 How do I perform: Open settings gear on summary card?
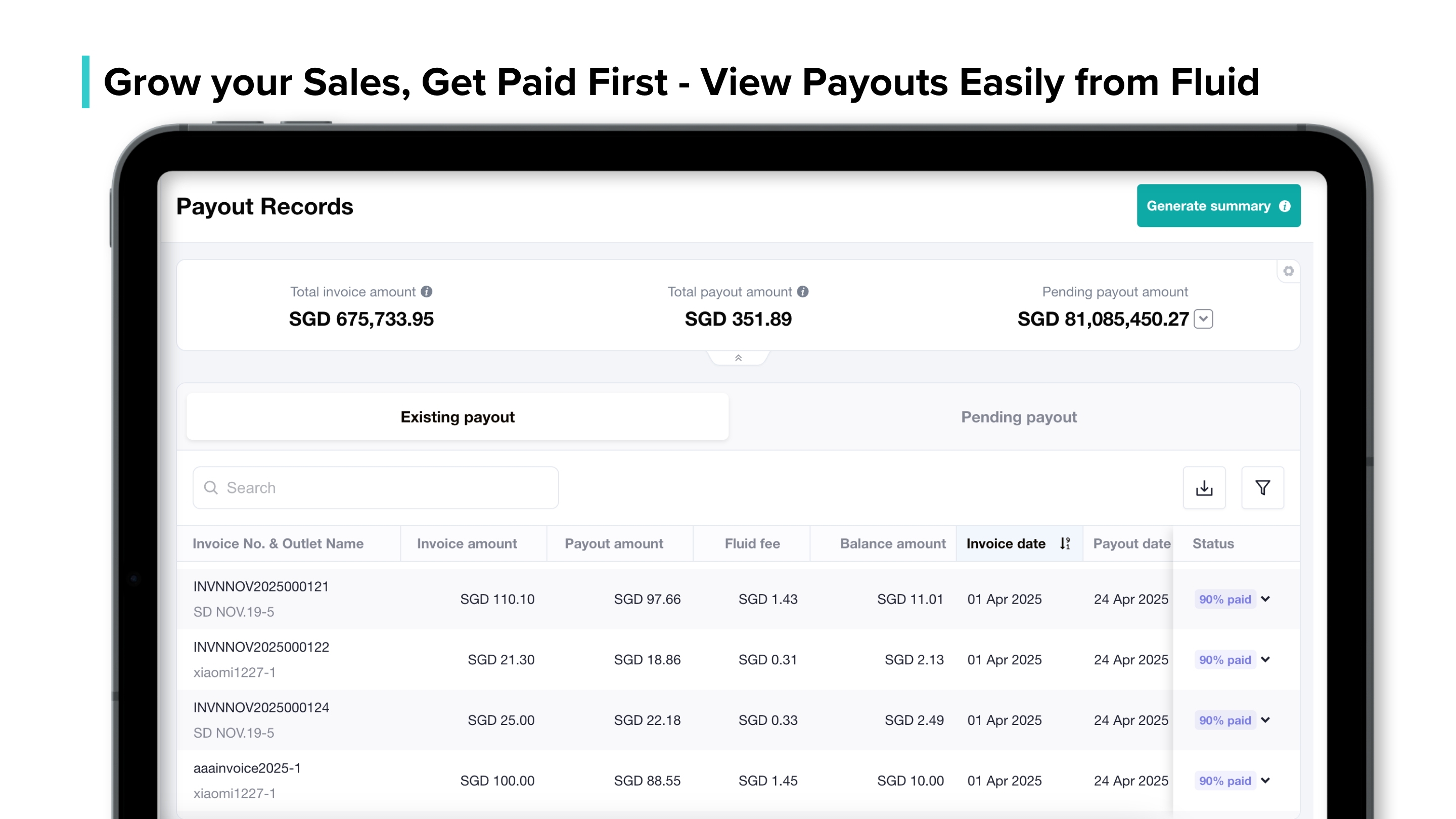click(x=1288, y=271)
